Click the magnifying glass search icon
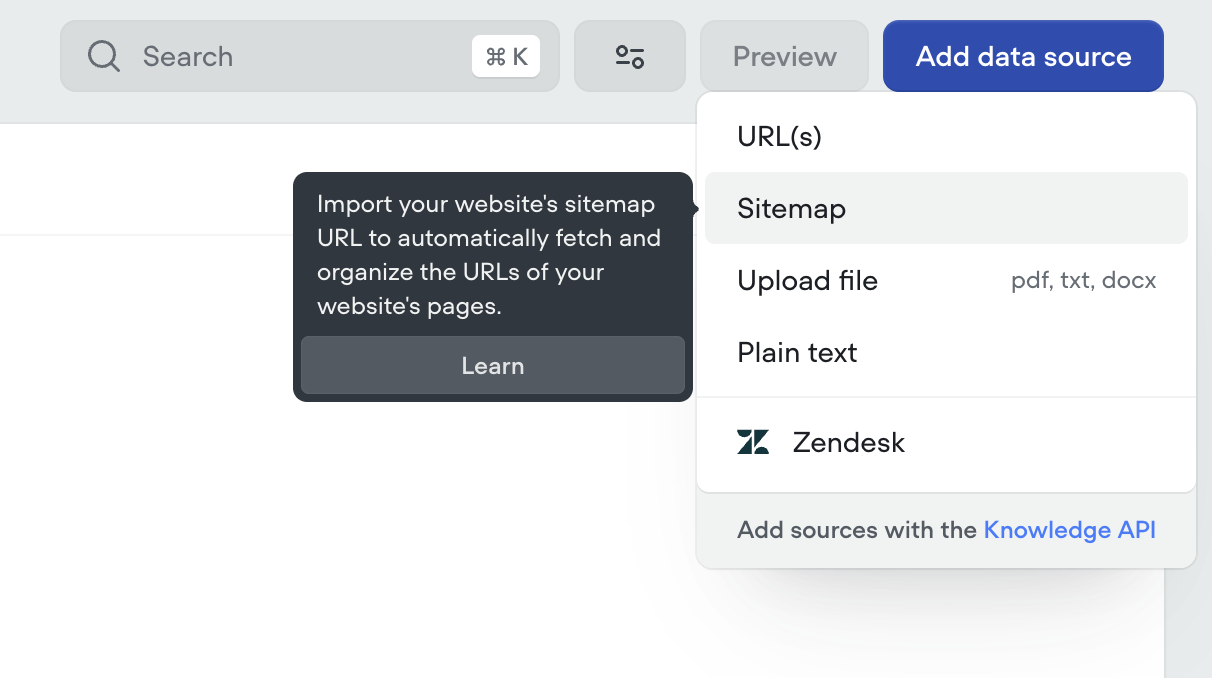This screenshot has height=678, width=1212. (x=103, y=56)
